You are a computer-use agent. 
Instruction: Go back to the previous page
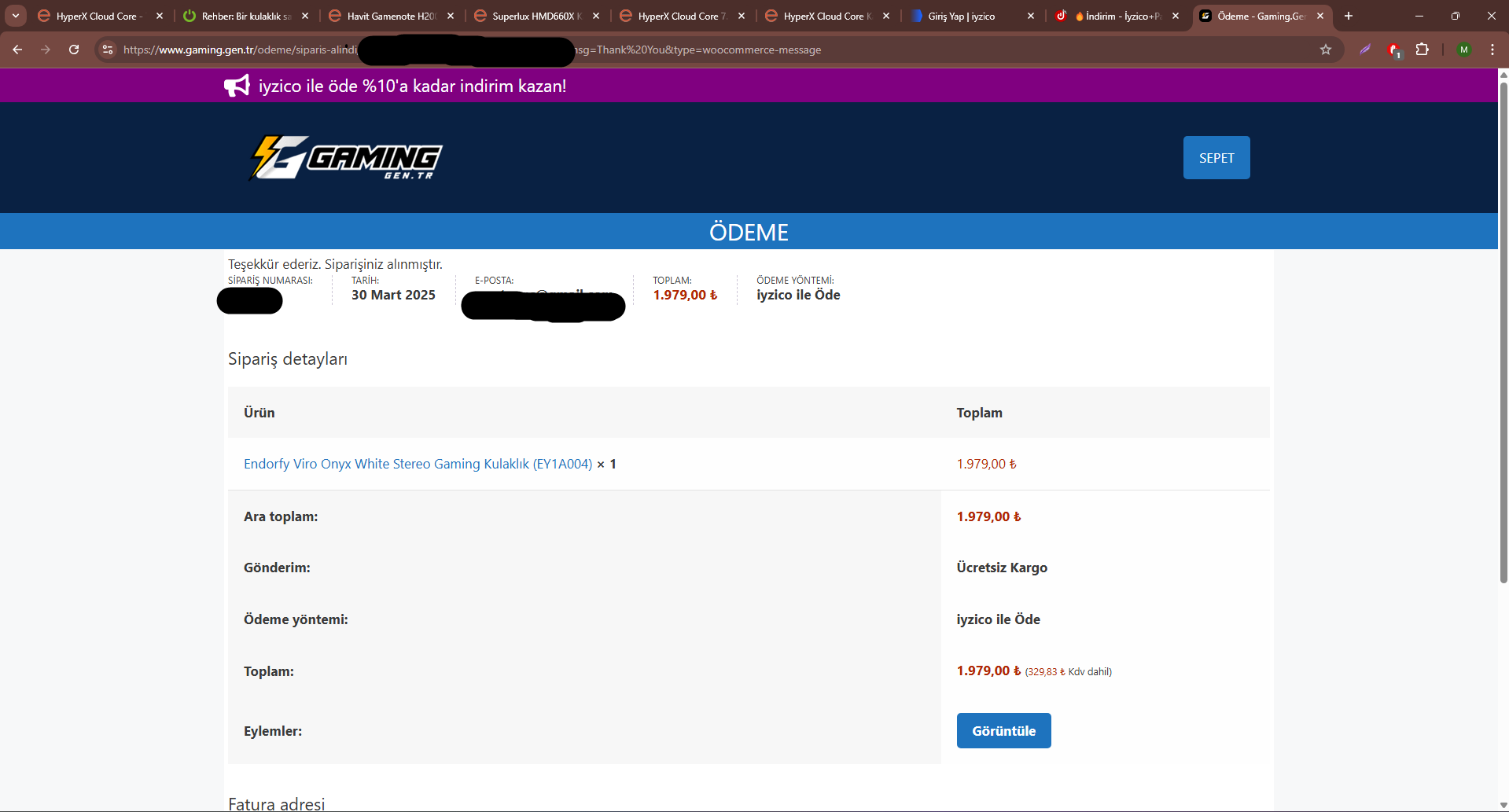pos(17,50)
